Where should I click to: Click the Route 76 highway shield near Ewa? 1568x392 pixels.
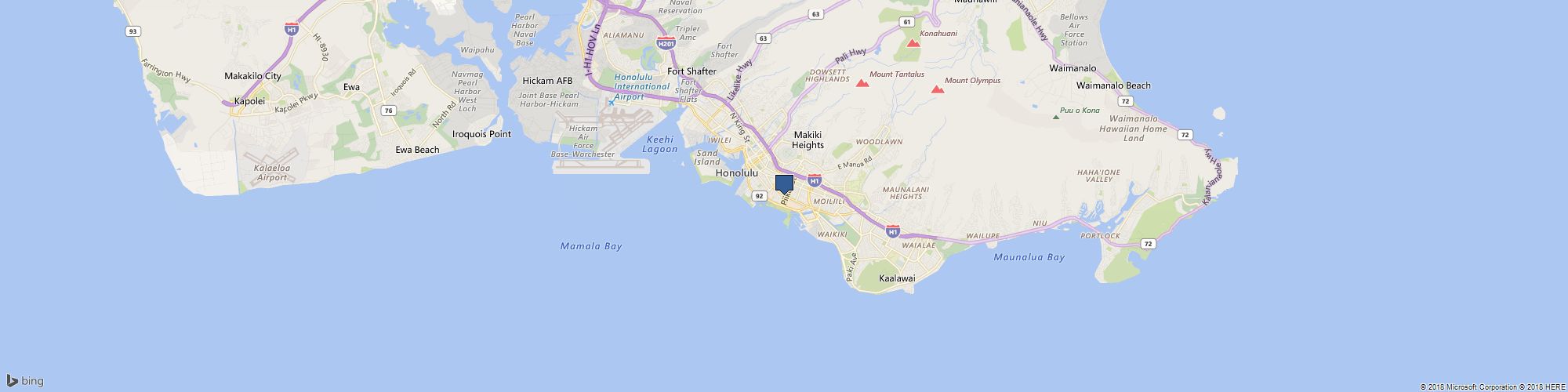388,111
